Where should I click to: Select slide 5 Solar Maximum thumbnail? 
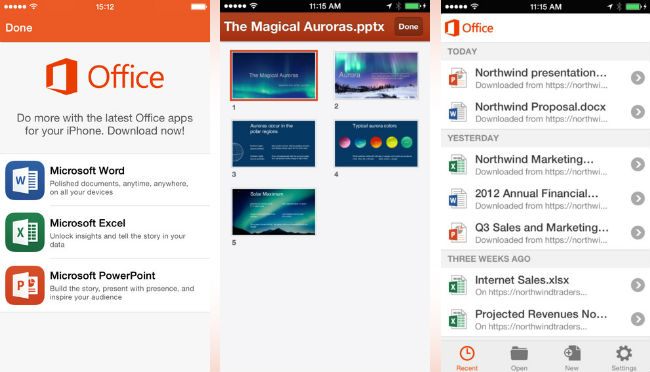(x=274, y=212)
